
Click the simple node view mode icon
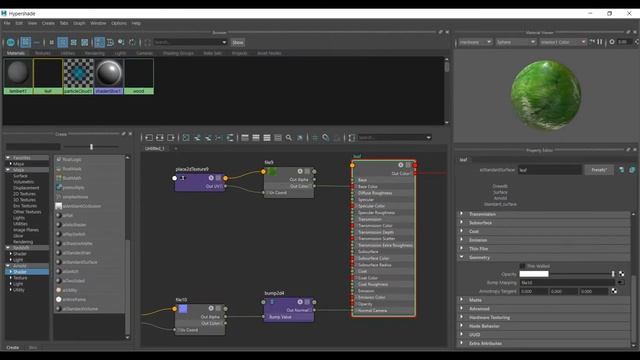[245, 138]
